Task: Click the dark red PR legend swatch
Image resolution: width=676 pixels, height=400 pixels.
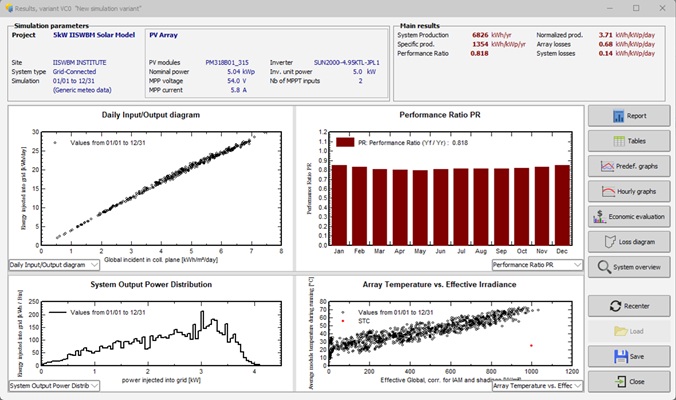Action: click(x=345, y=142)
